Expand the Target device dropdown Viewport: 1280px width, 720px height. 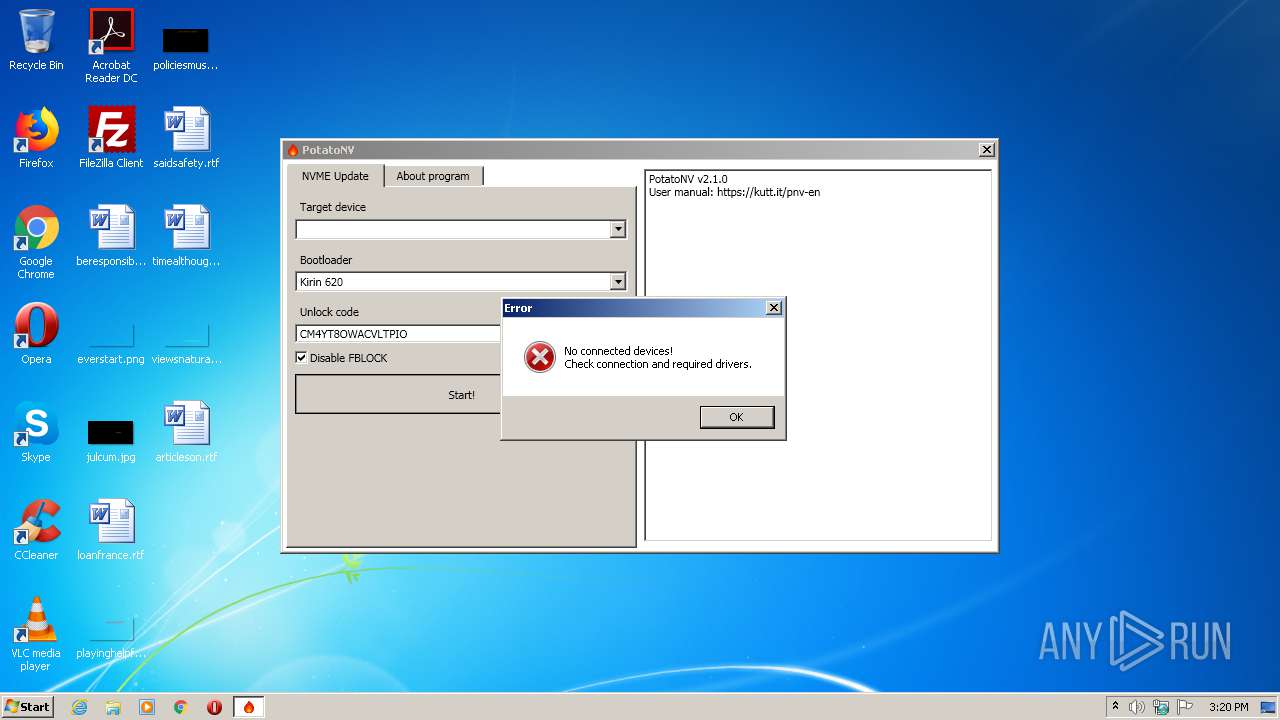pos(618,229)
